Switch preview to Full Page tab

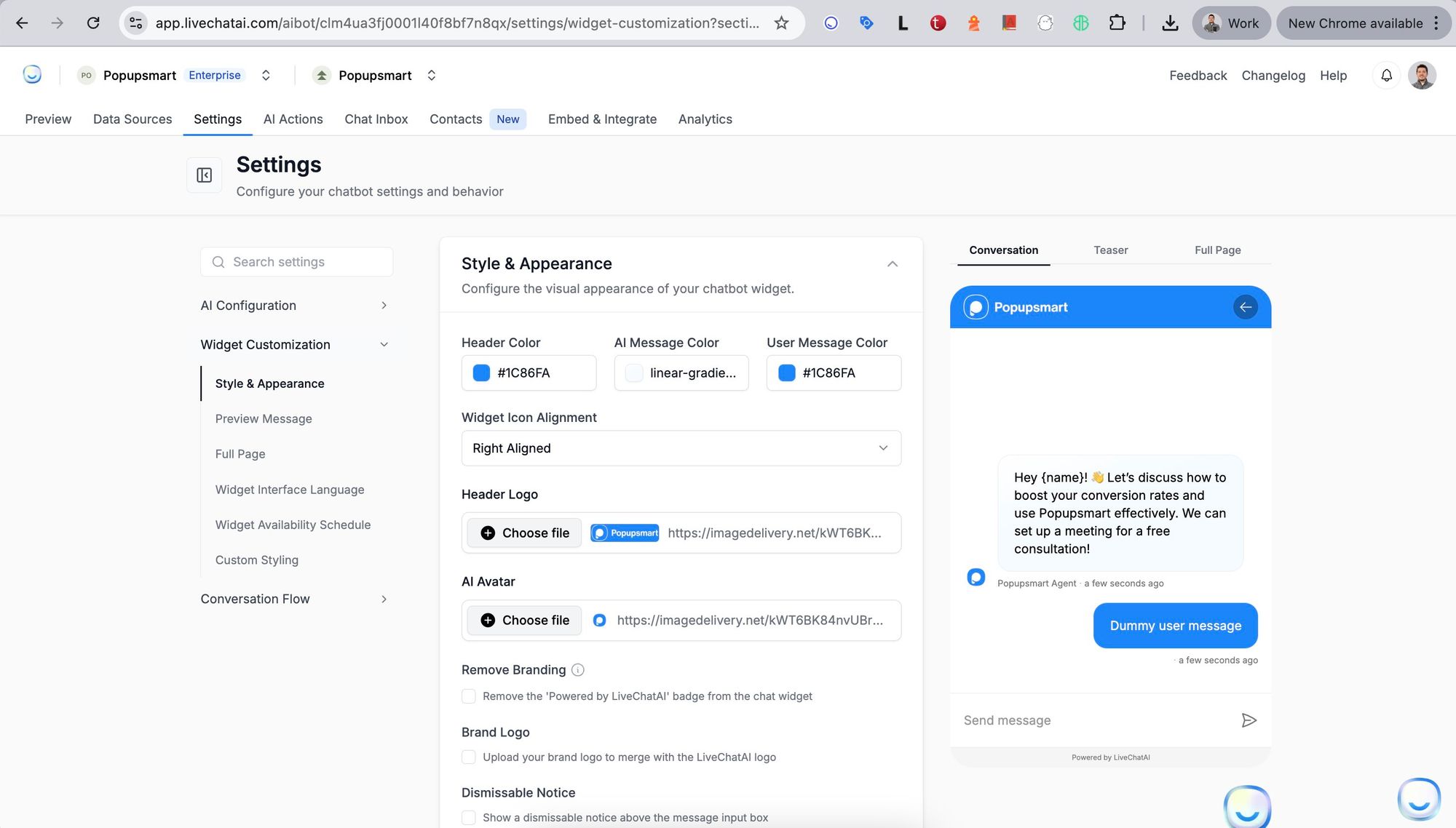click(x=1217, y=250)
